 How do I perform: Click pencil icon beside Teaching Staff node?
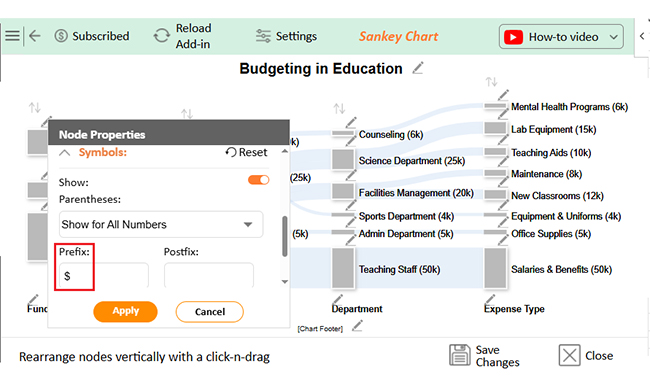pyautogui.click(x=350, y=241)
